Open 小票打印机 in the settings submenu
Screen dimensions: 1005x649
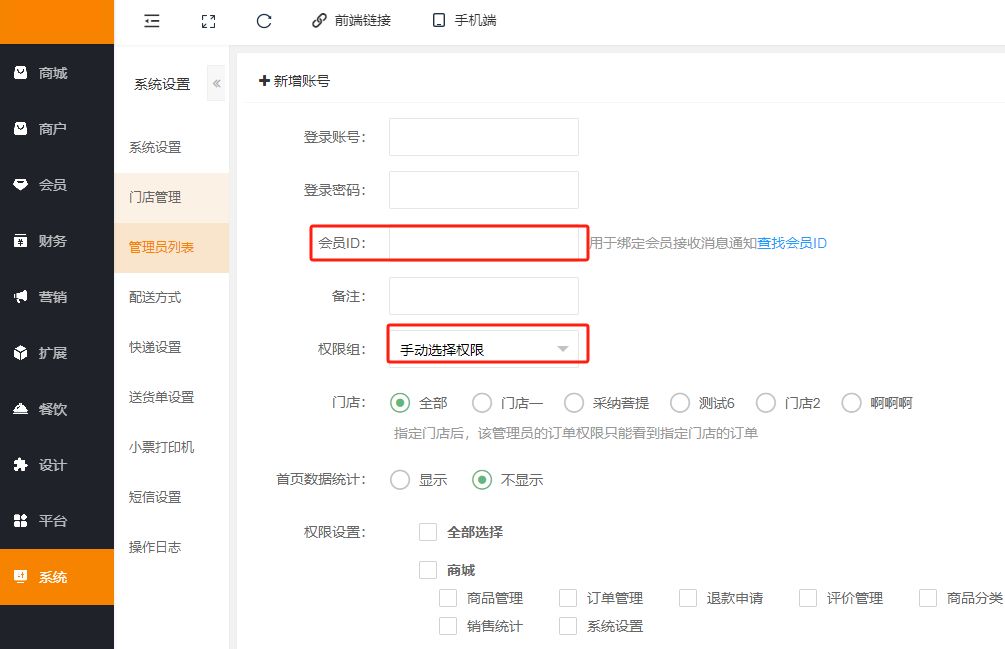coord(161,447)
